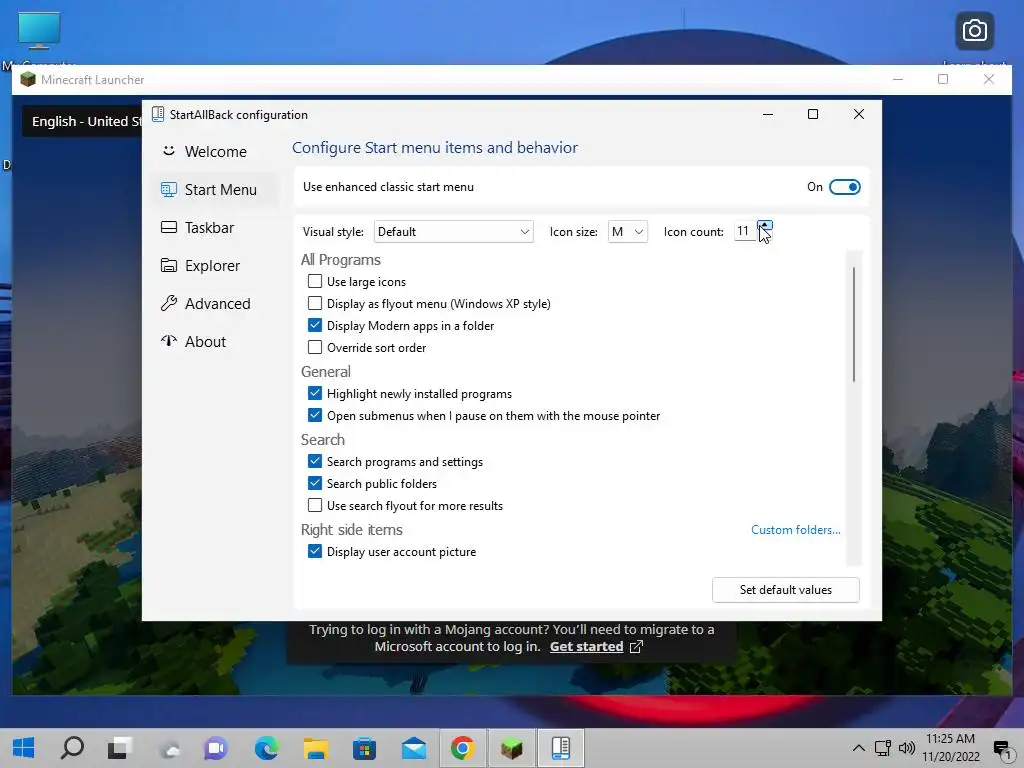
Task: Uncheck Open submenus on mouse pause
Action: [315, 415]
